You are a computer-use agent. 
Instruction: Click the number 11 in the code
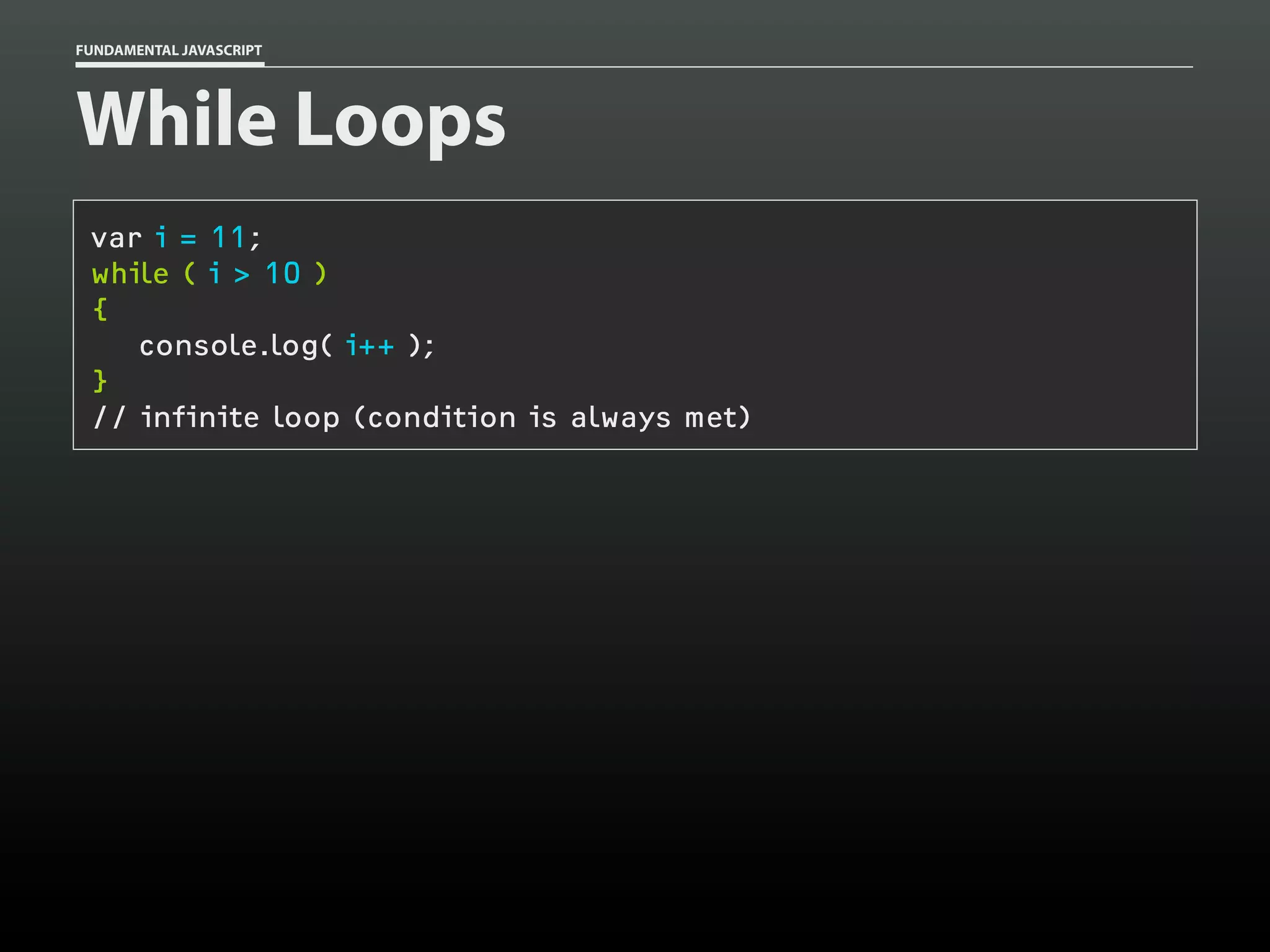pos(228,237)
